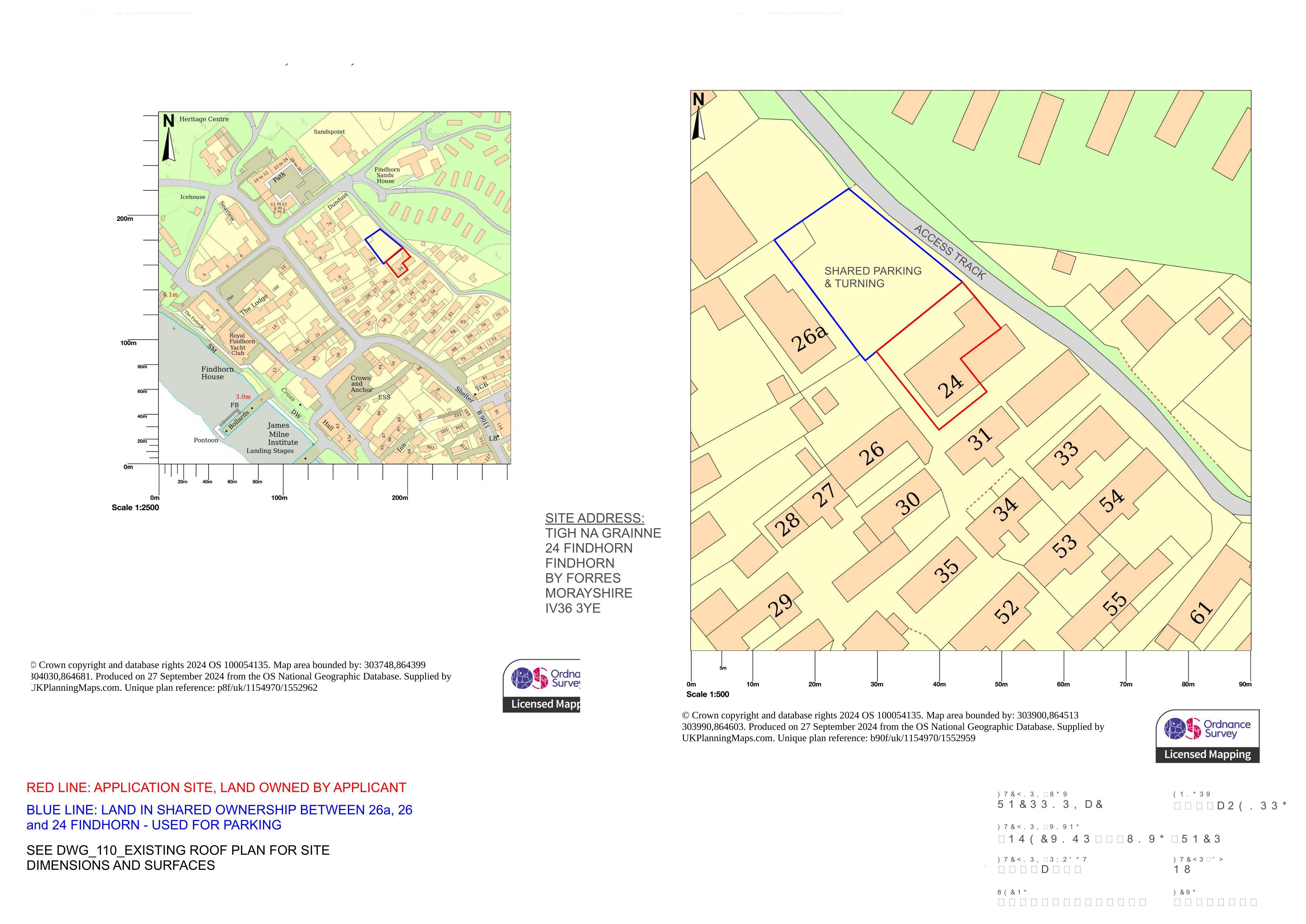Click the cropped Ordnance Survey logo beside the left copyright note
Image resolution: width=1306 pixels, height=924 pixels.
point(541,686)
